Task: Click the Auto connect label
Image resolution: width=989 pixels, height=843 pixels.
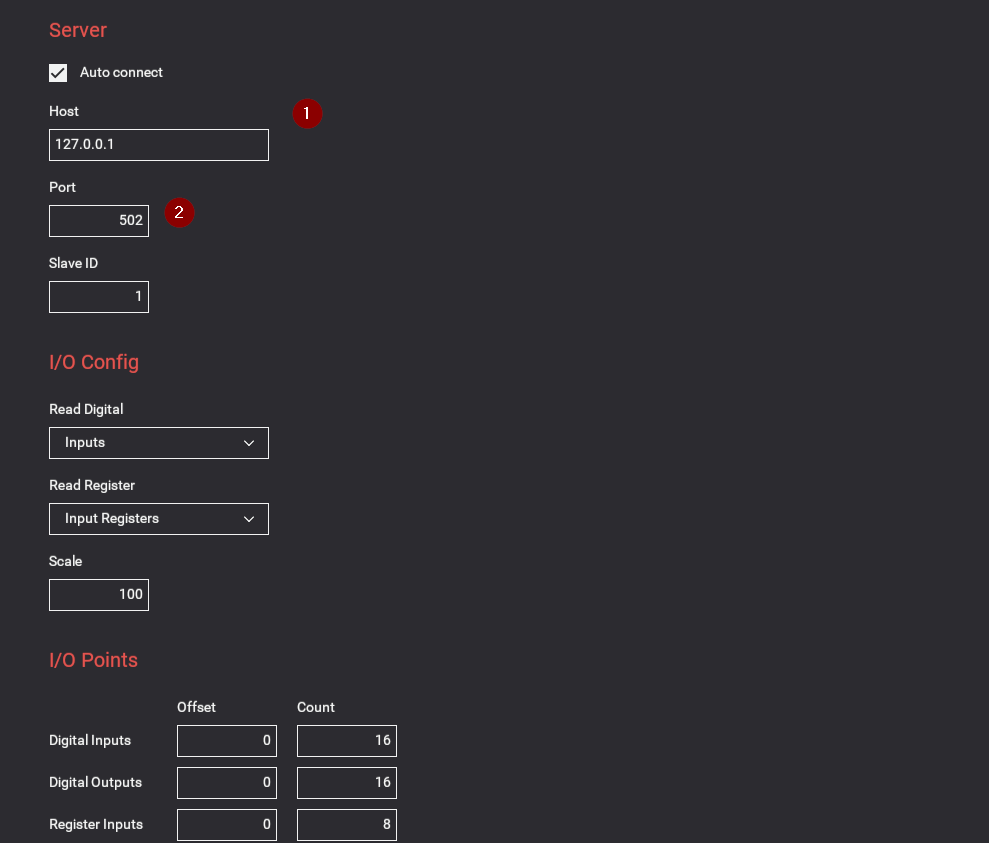Action: [121, 73]
